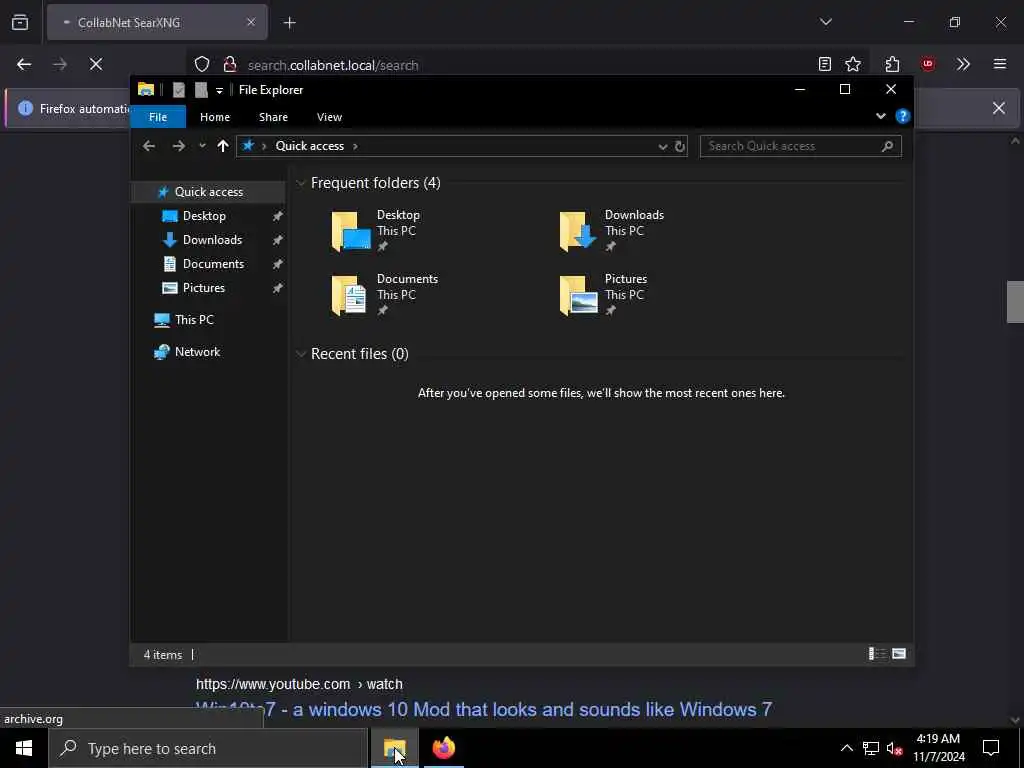Image resolution: width=1024 pixels, height=768 pixels.
Task: Open the address bar history dropdown
Action: point(662,146)
